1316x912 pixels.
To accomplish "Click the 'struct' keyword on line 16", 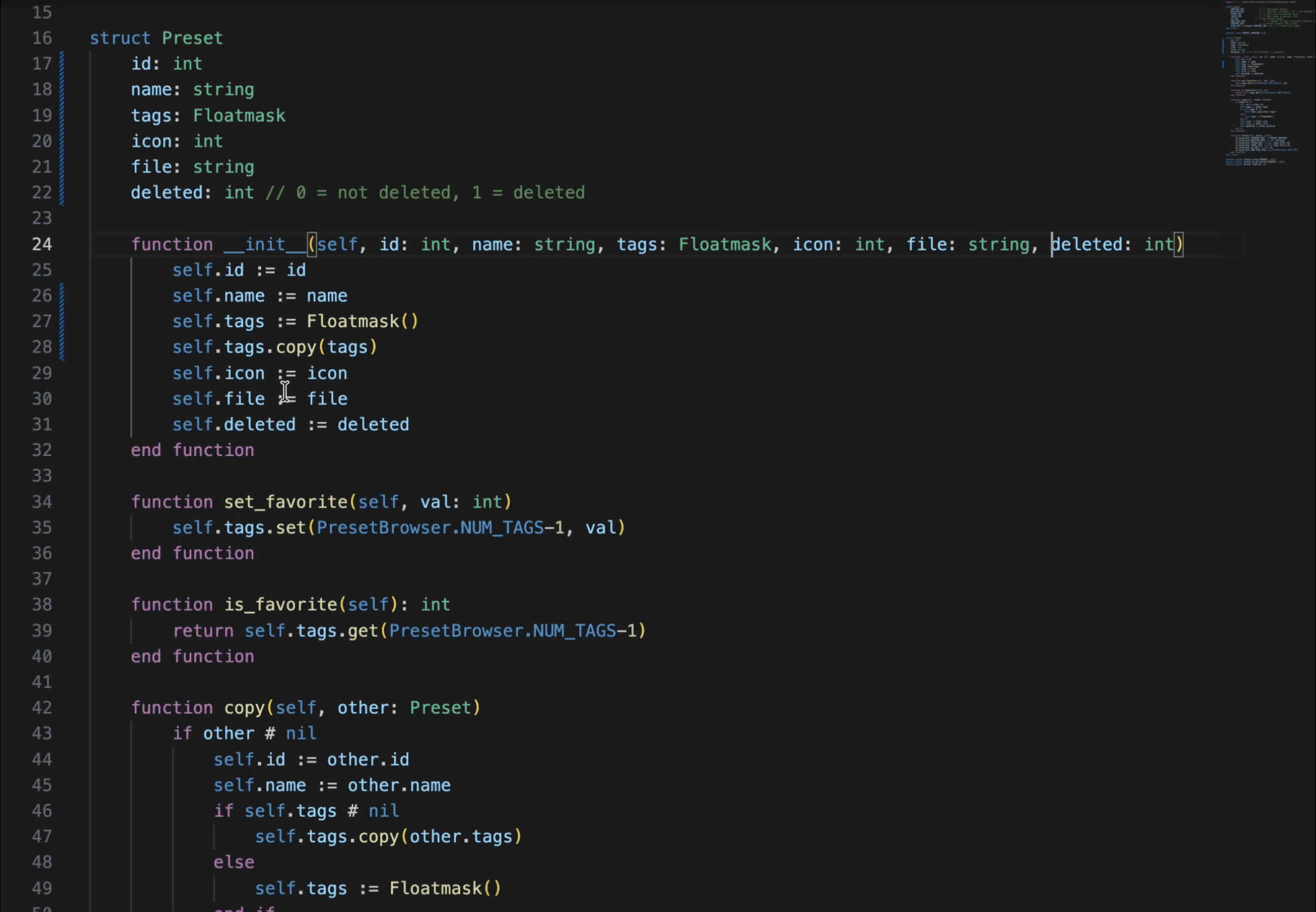I will (120, 38).
